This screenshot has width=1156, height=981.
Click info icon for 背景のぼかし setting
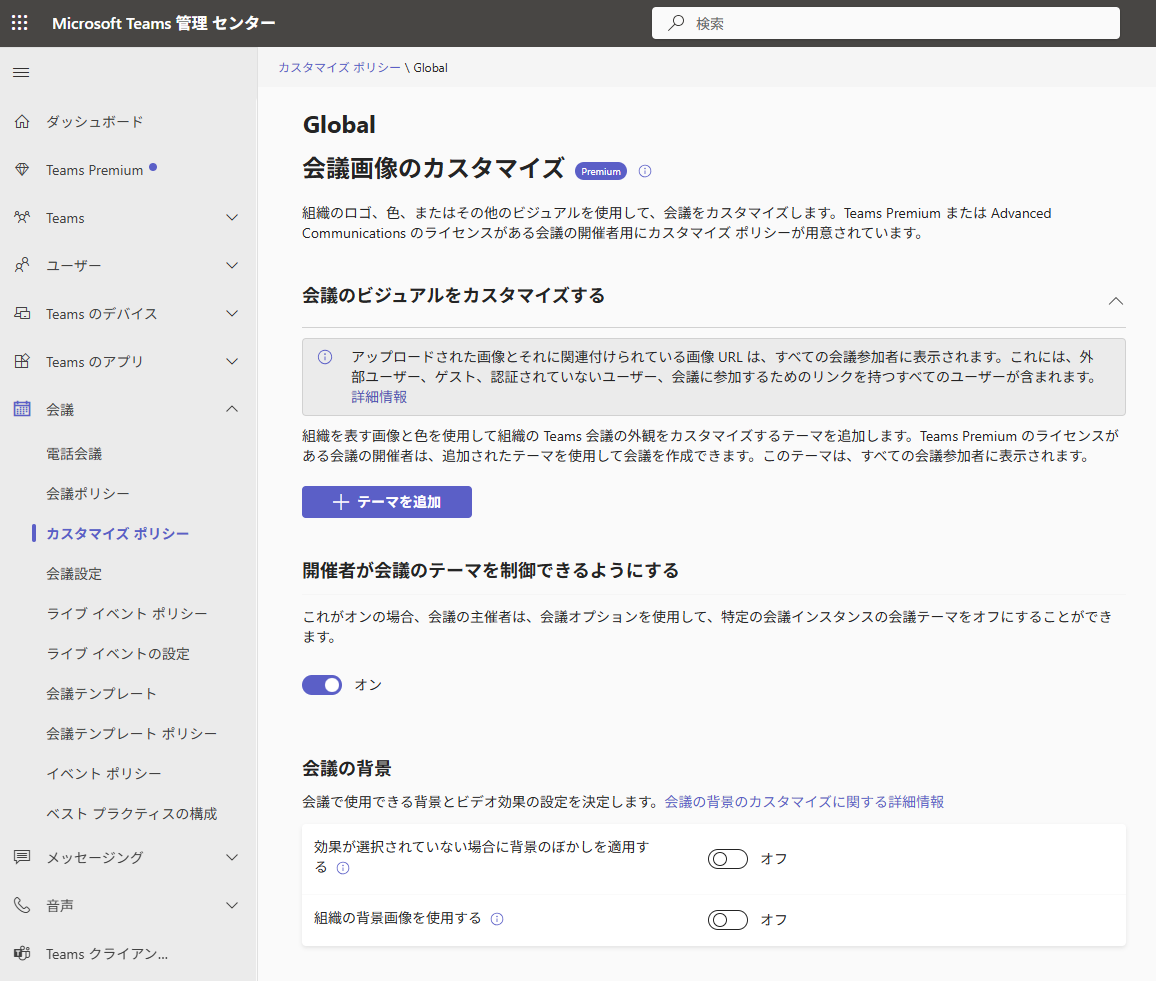point(343,868)
